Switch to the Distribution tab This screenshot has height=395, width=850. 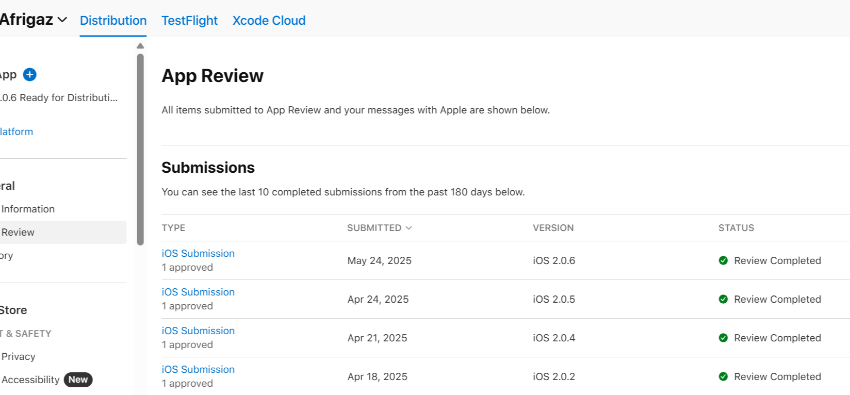click(113, 21)
